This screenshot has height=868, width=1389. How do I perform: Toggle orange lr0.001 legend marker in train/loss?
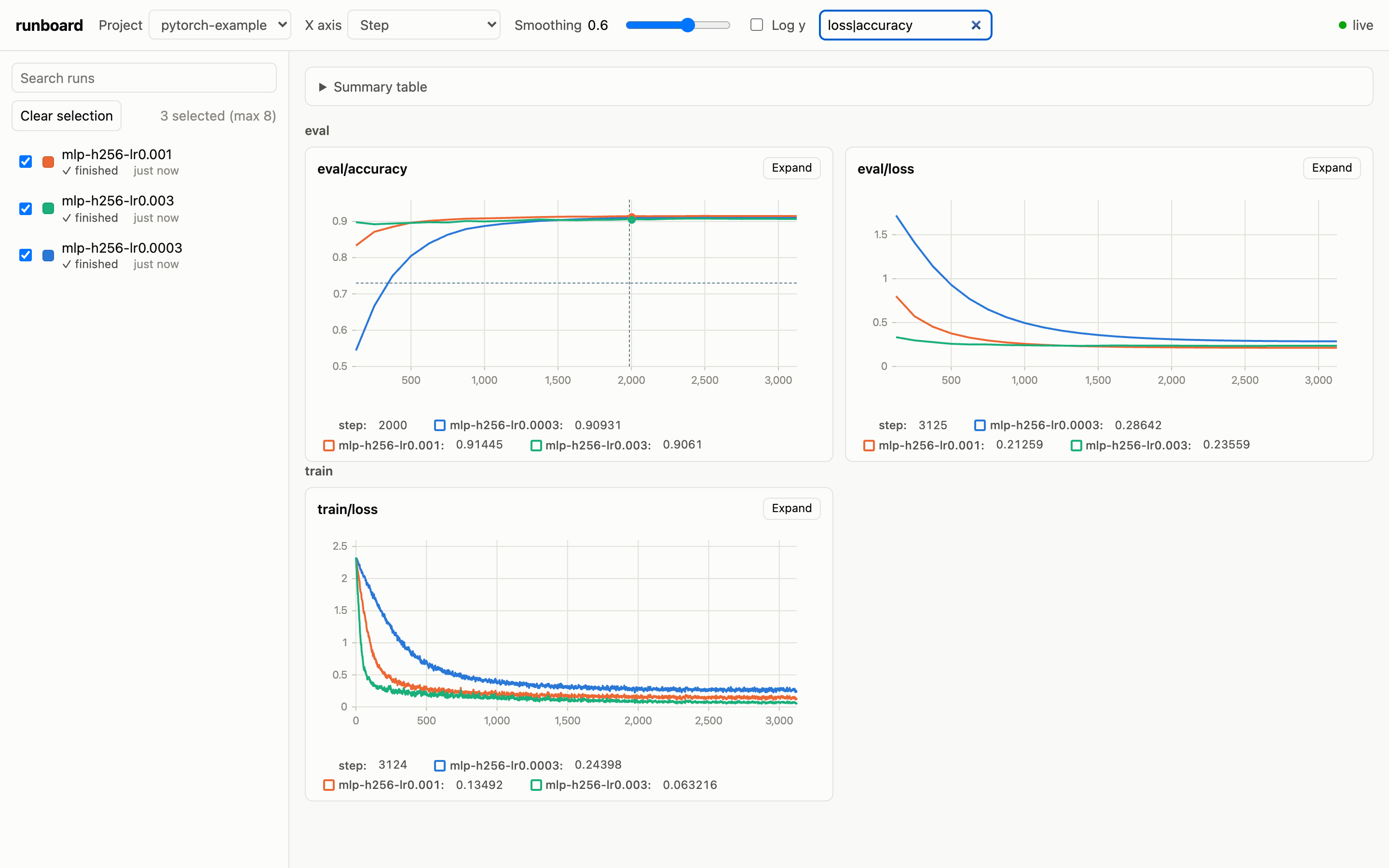click(329, 786)
